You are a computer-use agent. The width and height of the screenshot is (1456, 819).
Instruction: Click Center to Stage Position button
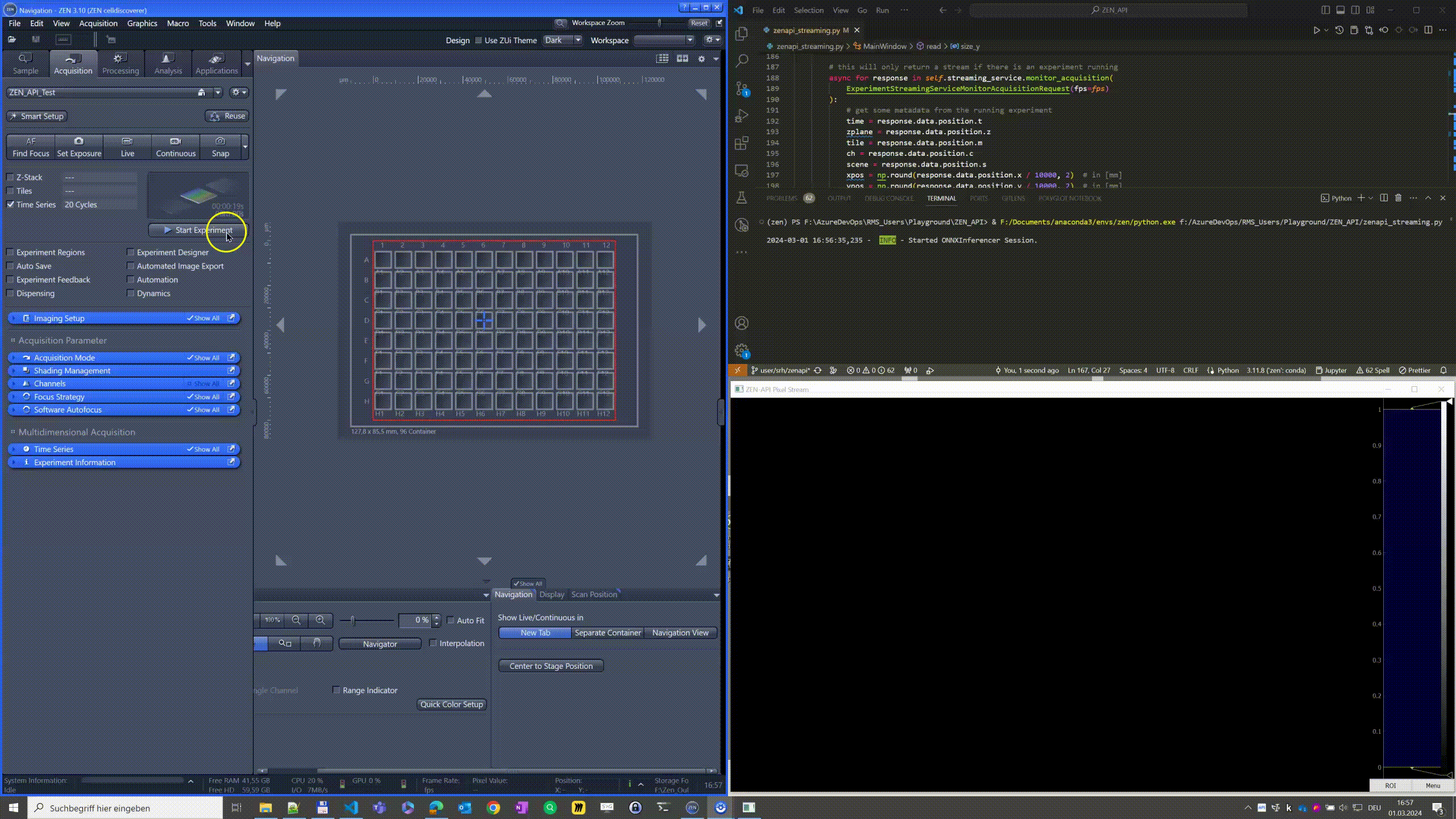coord(551,666)
